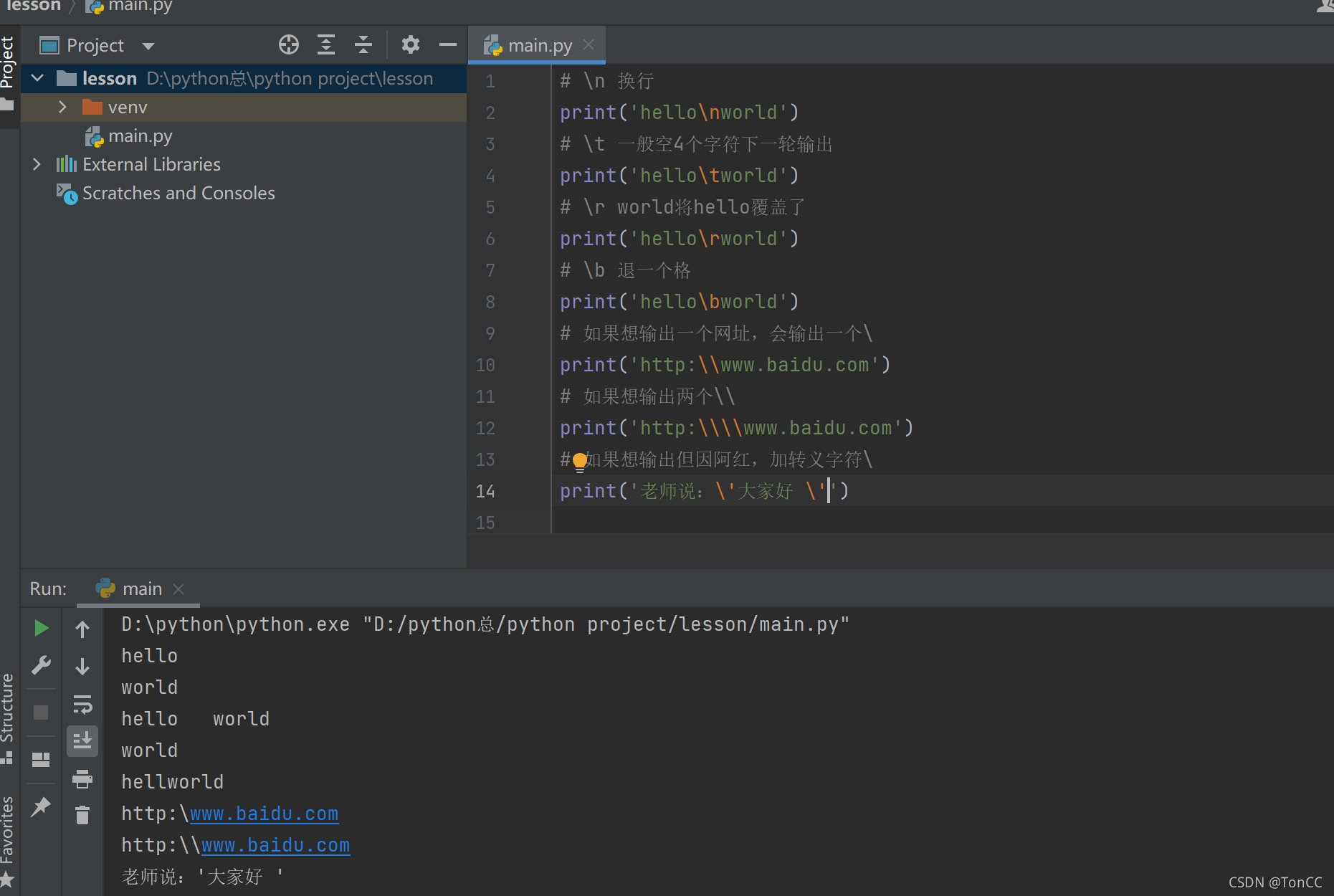Place cursor in print('hello\bworld') line

coord(679,302)
